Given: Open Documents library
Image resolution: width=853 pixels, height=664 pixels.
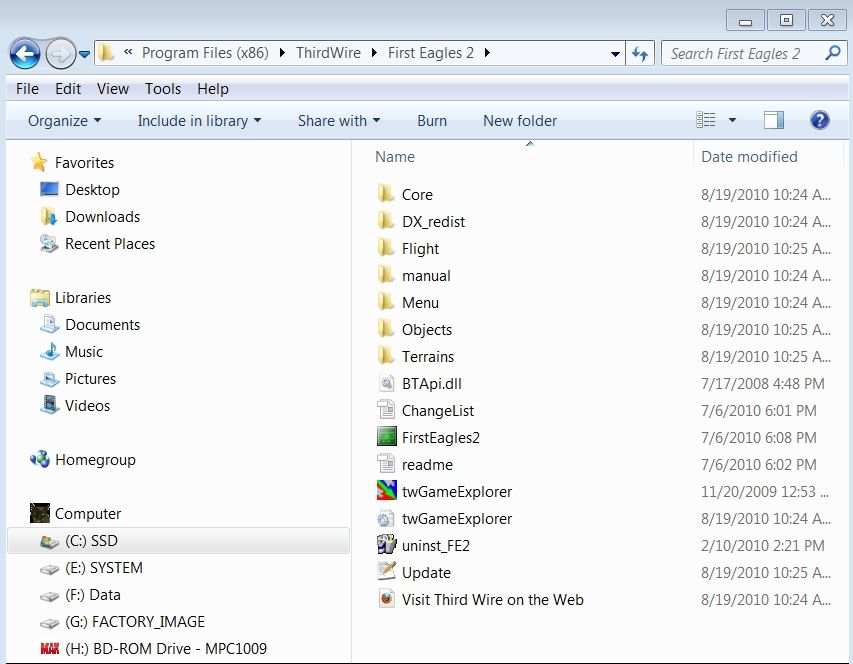Looking at the screenshot, I should click(x=102, y=325).
